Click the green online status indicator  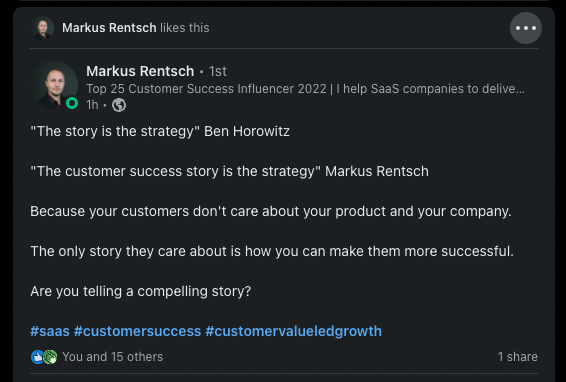click(x=72, y=103)
